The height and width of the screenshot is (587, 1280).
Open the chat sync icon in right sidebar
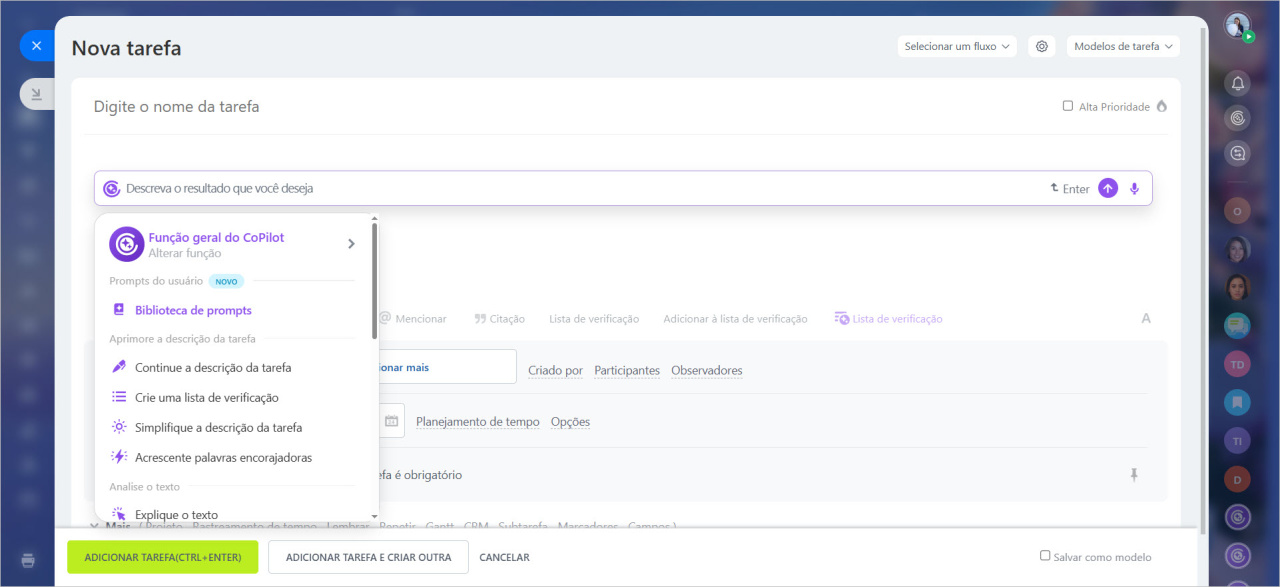1238,153
